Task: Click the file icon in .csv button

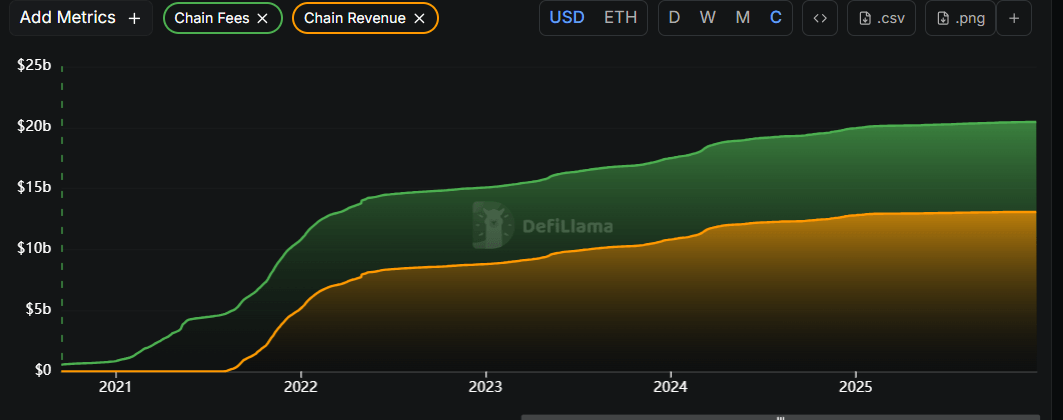Action: (x=864, y=18)
